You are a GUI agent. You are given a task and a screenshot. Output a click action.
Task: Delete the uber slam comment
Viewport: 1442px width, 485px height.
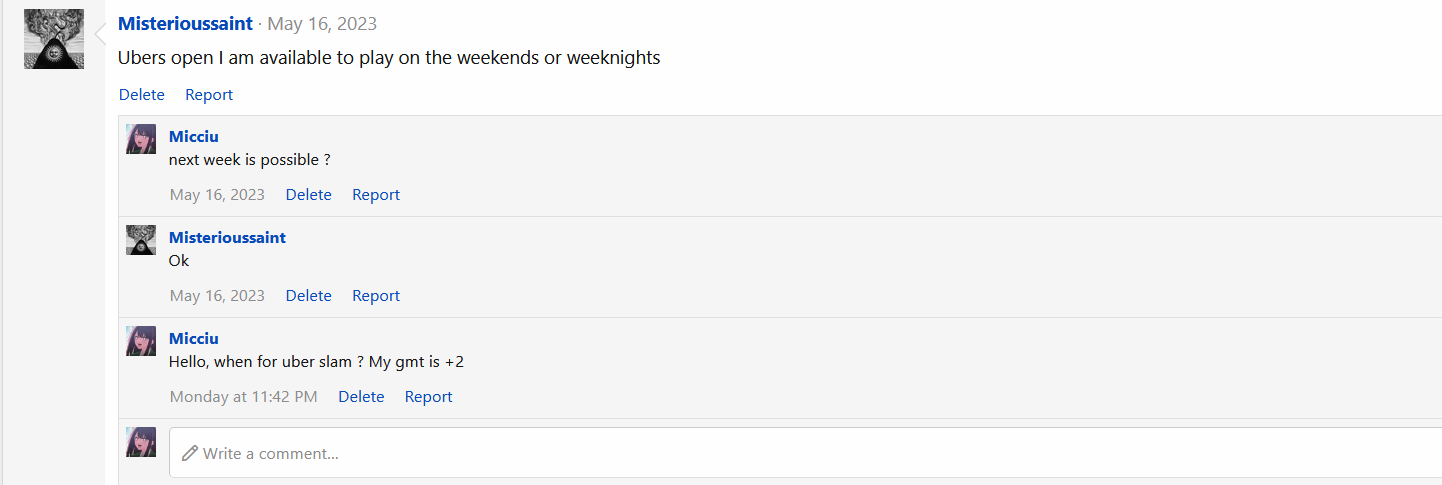point(361,397)
